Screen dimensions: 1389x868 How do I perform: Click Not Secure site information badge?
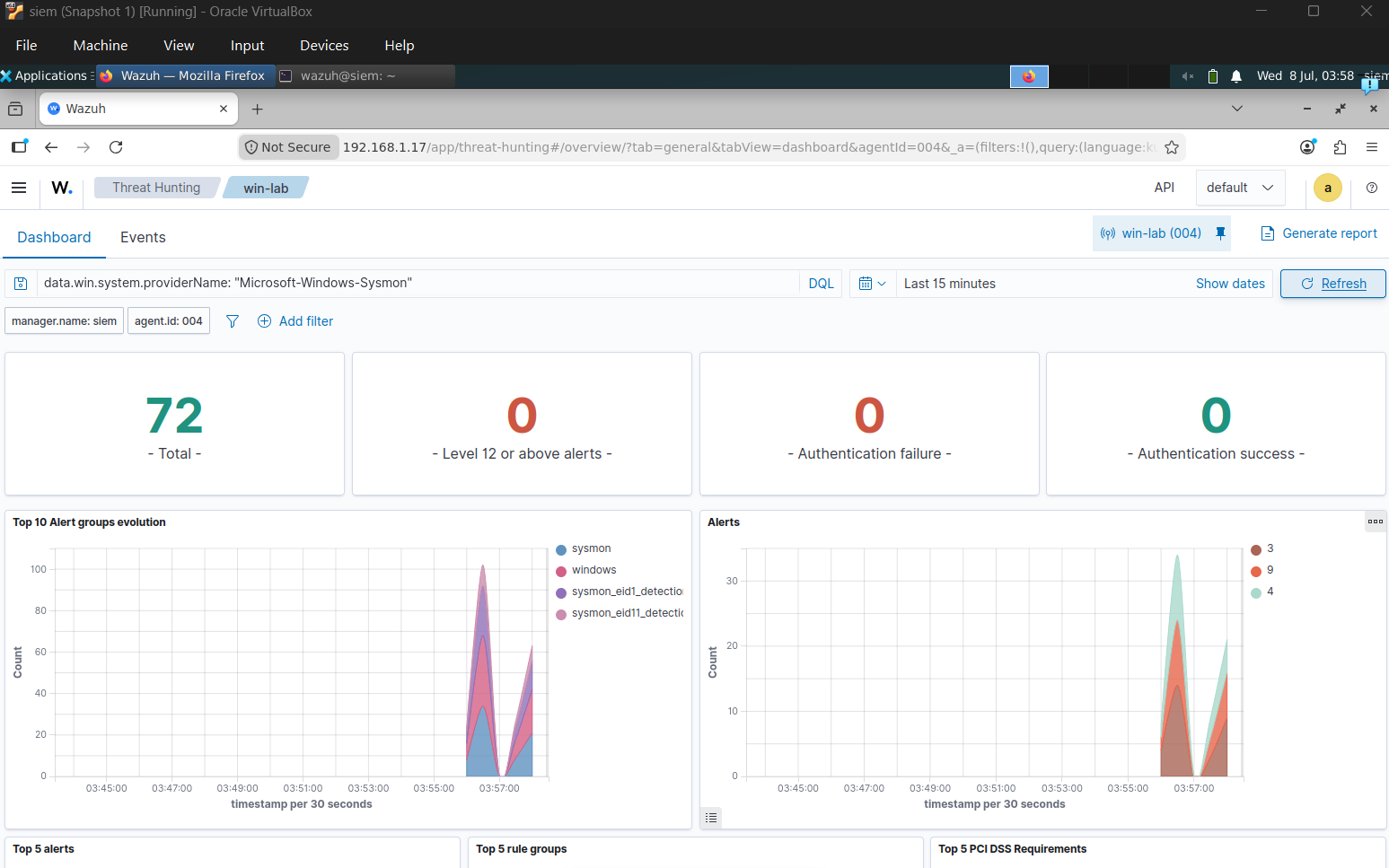tap(288, 147)
